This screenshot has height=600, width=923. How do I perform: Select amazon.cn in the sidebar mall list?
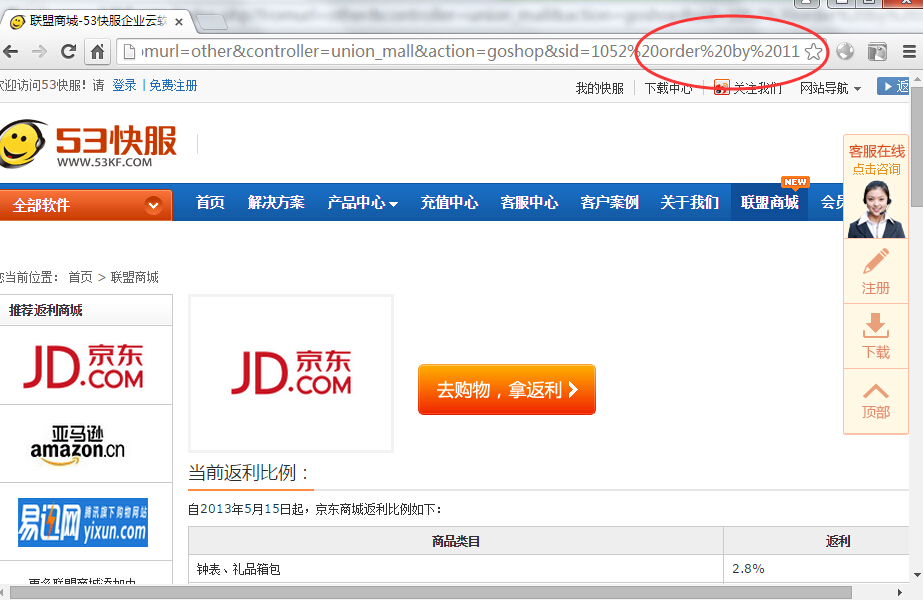click(78, 445)
